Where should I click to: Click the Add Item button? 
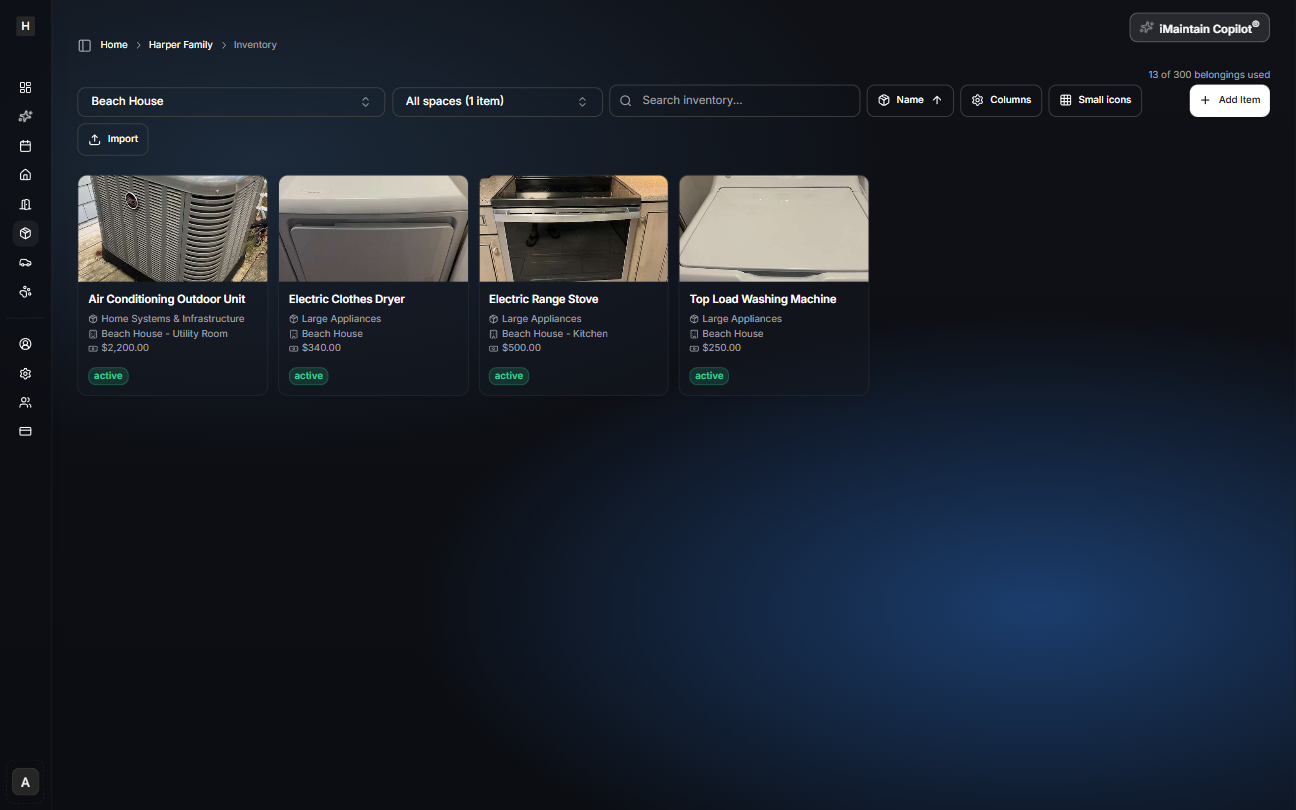point(1229,100)
